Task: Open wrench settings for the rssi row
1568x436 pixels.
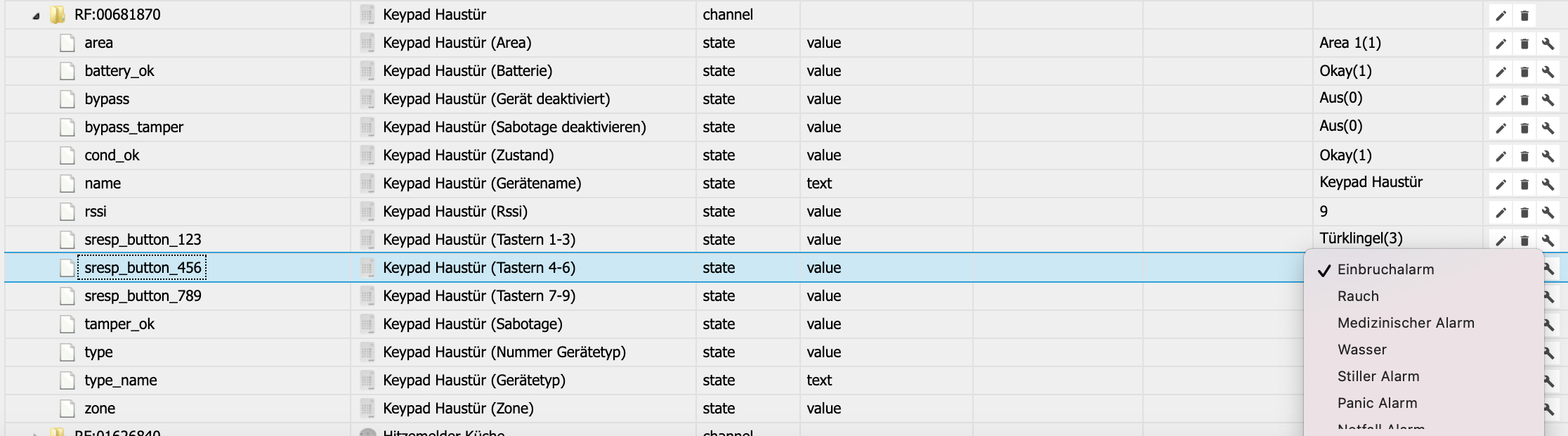Action: pos(1548,212)
